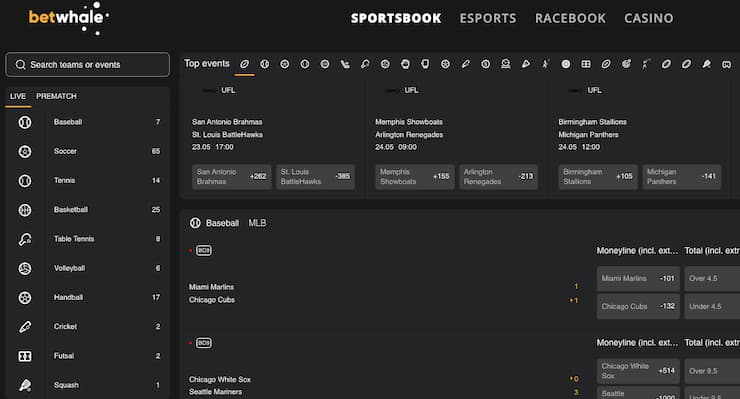Open the live stats icon above Miami Marlins game
The width and height of the screenshot is (740, 399).
204,250
